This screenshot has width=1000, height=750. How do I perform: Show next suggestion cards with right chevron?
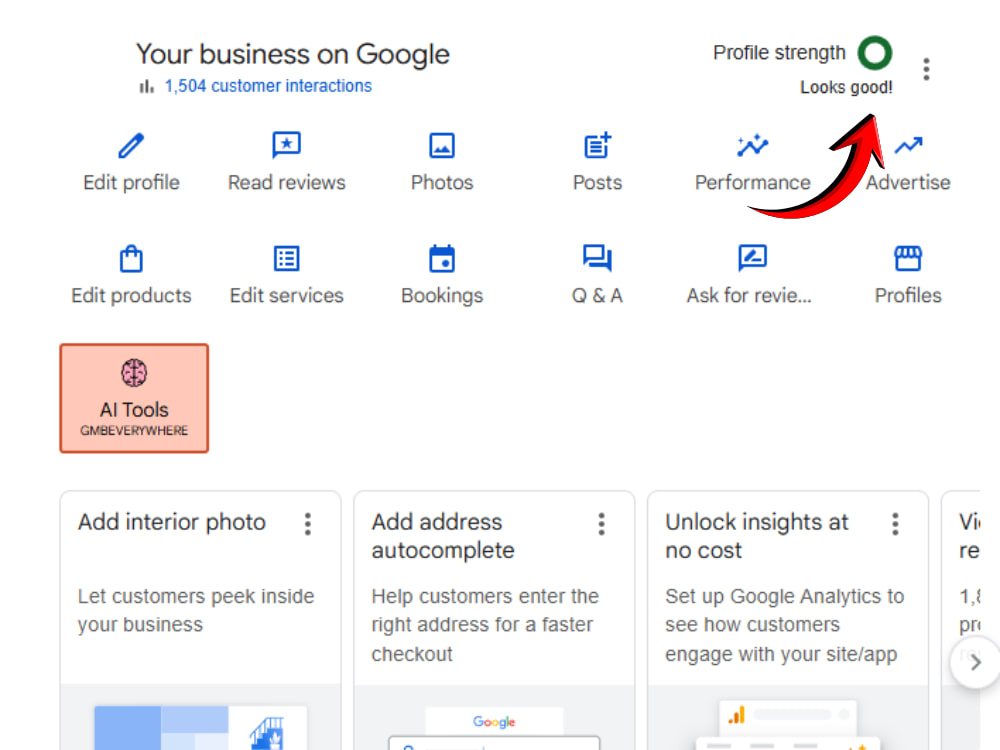[975, 663]
